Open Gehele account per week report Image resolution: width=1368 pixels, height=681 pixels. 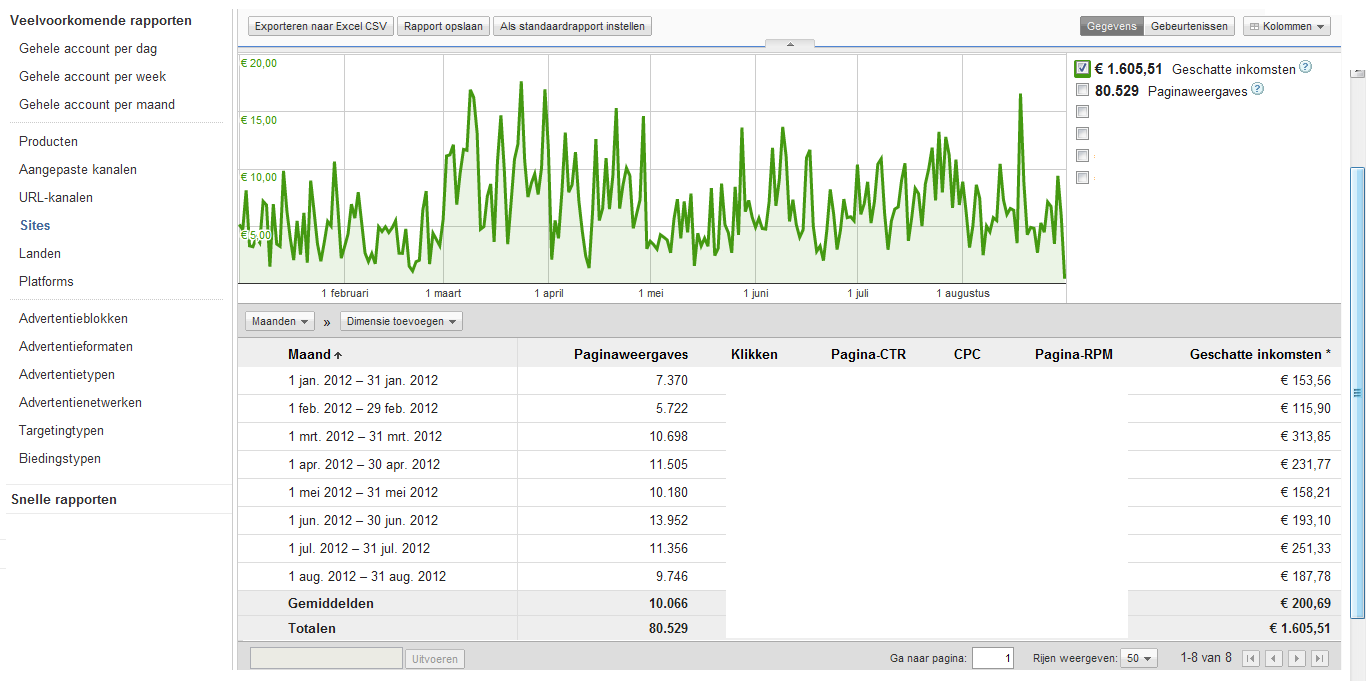pos(93,77)
